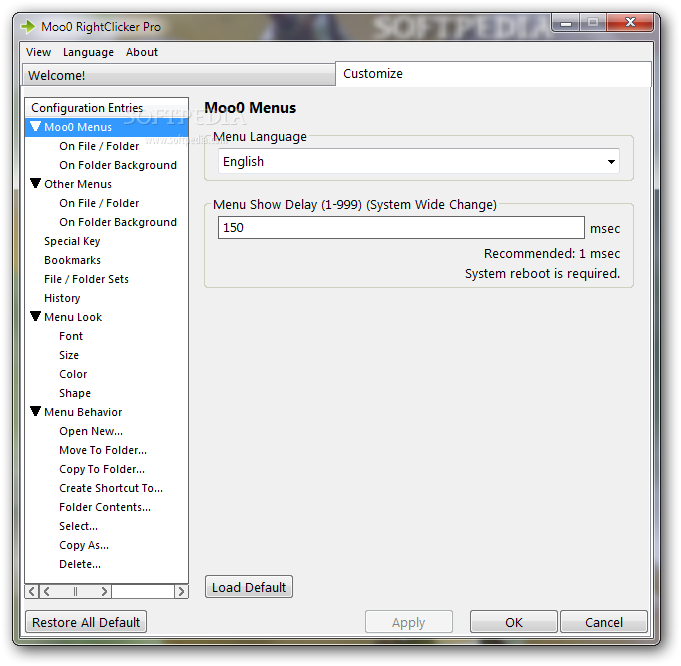Open the Shape settings entry
The height and width of the screenshot is (666, 681).
(x=75, y=393)
